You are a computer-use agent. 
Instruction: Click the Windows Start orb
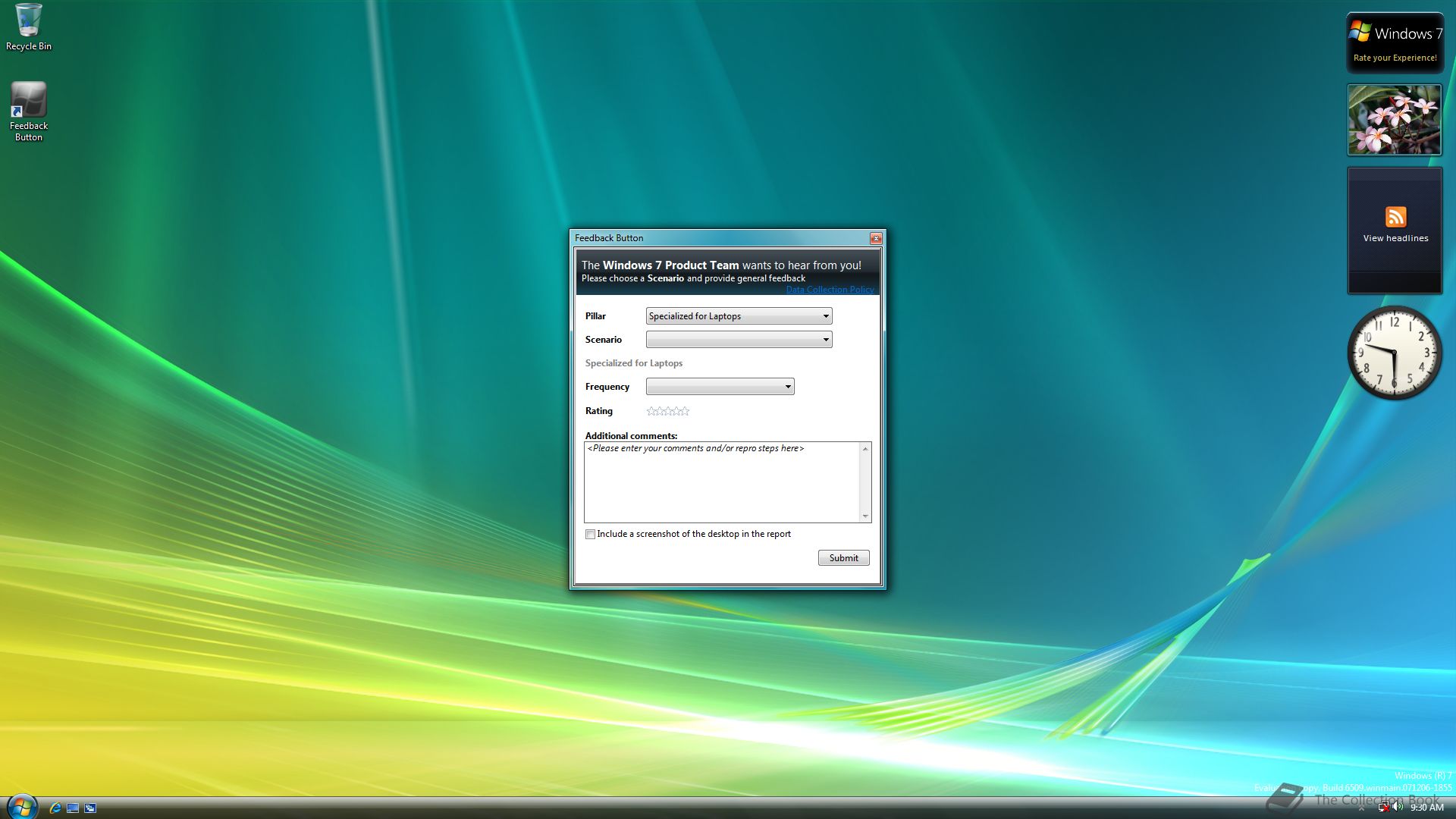[x=21, y=806]
